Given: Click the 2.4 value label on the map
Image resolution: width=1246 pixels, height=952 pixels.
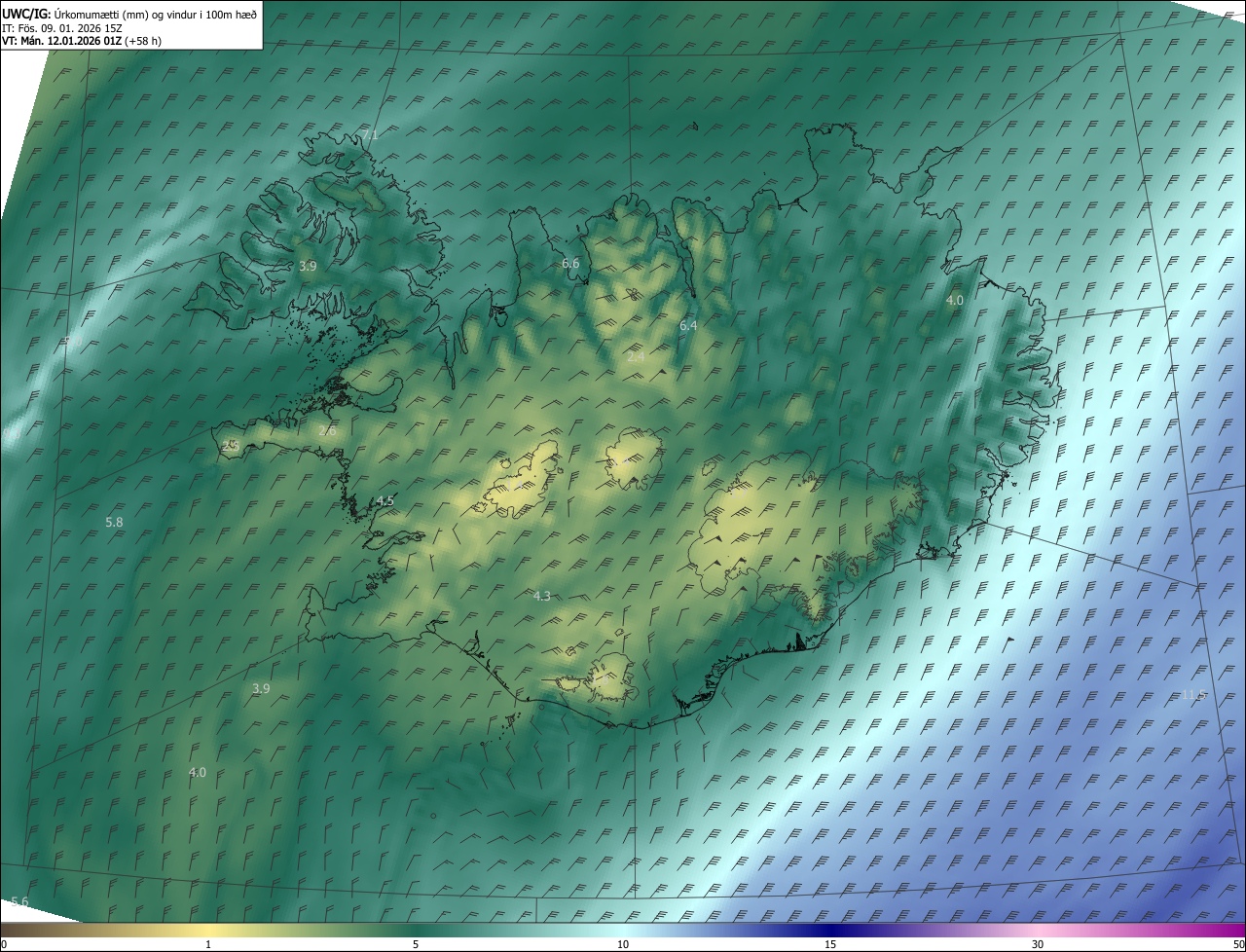Looking at the screenshot, I should 636,356.
